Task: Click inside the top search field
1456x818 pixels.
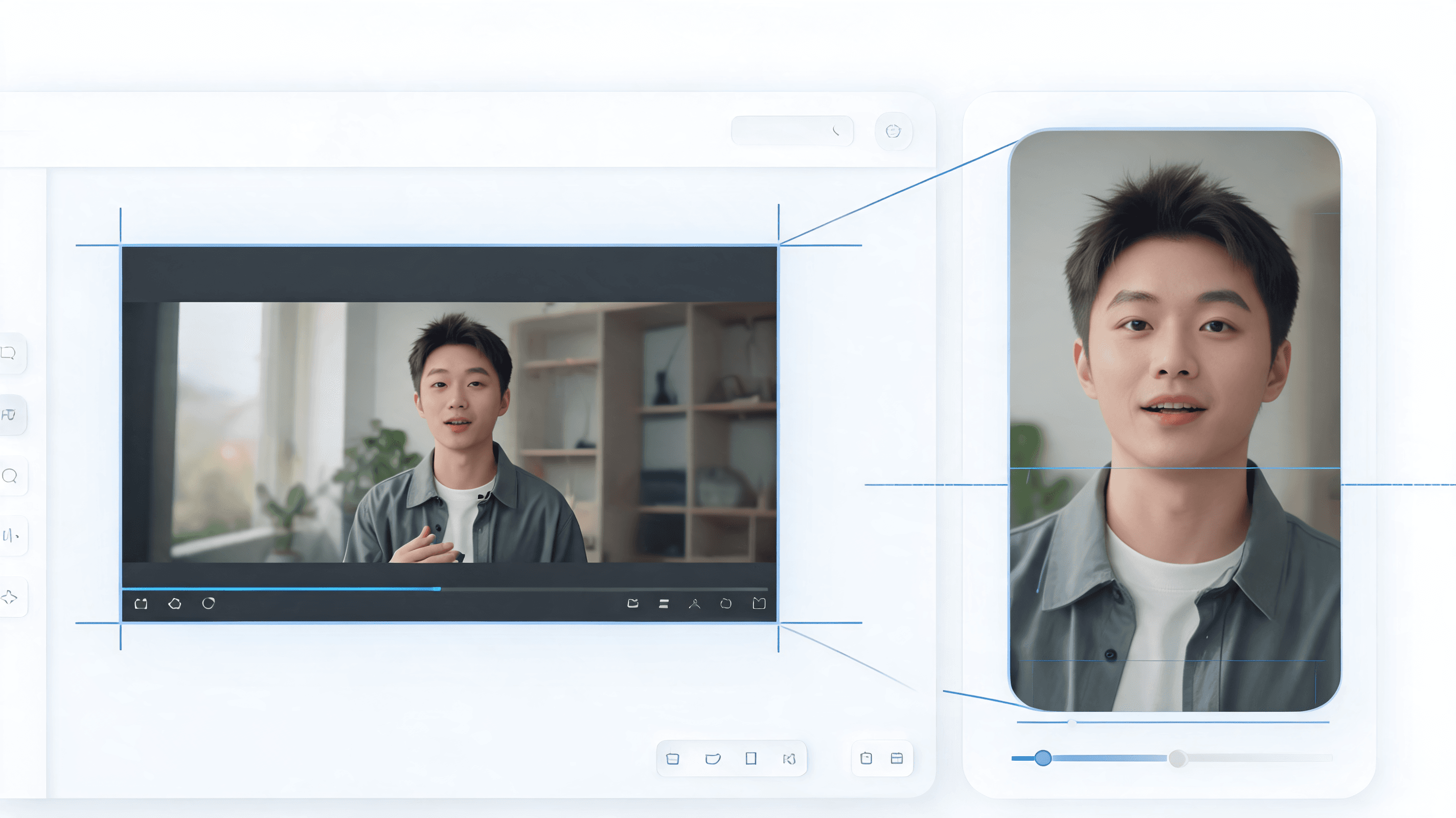Action: coord(792,131)
